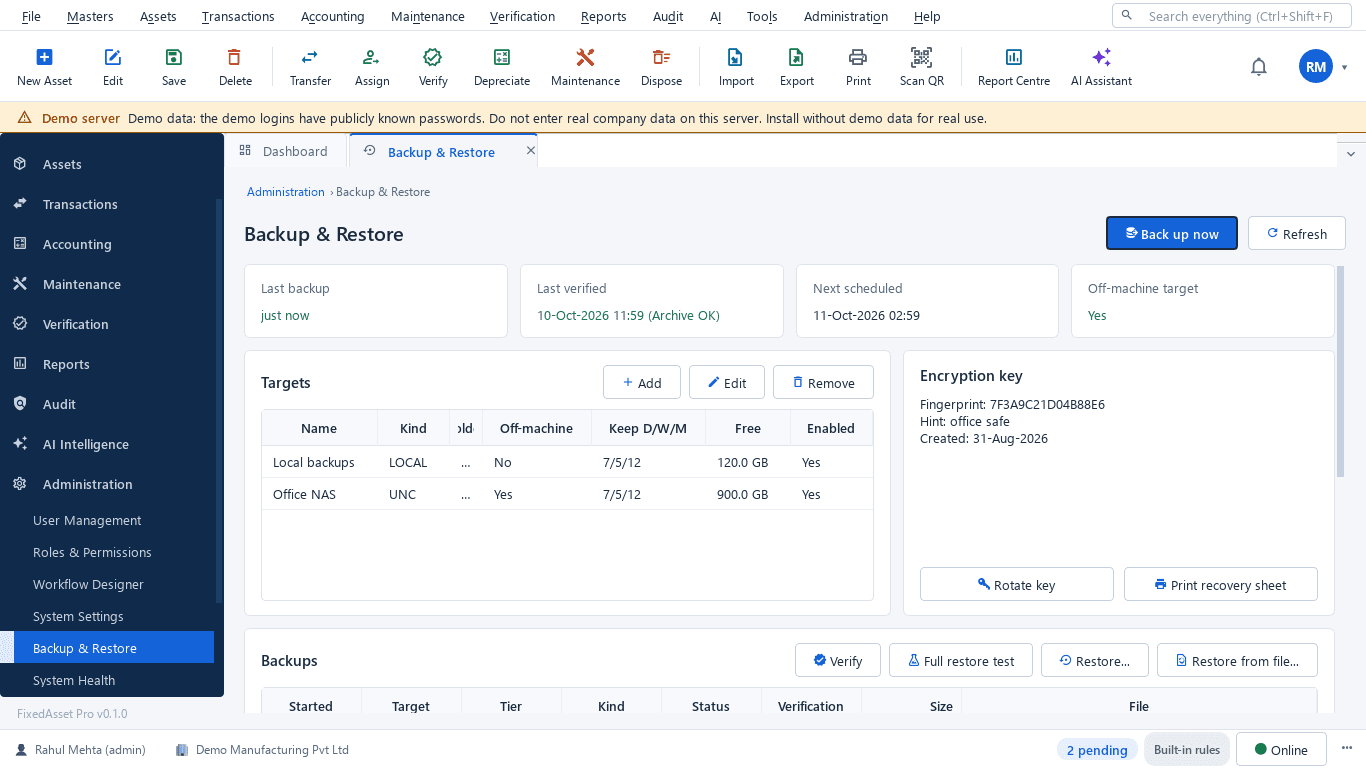
Task: Delete using the toolbar Delete icon
Action: pyautogui.click(x=235, y=67)
